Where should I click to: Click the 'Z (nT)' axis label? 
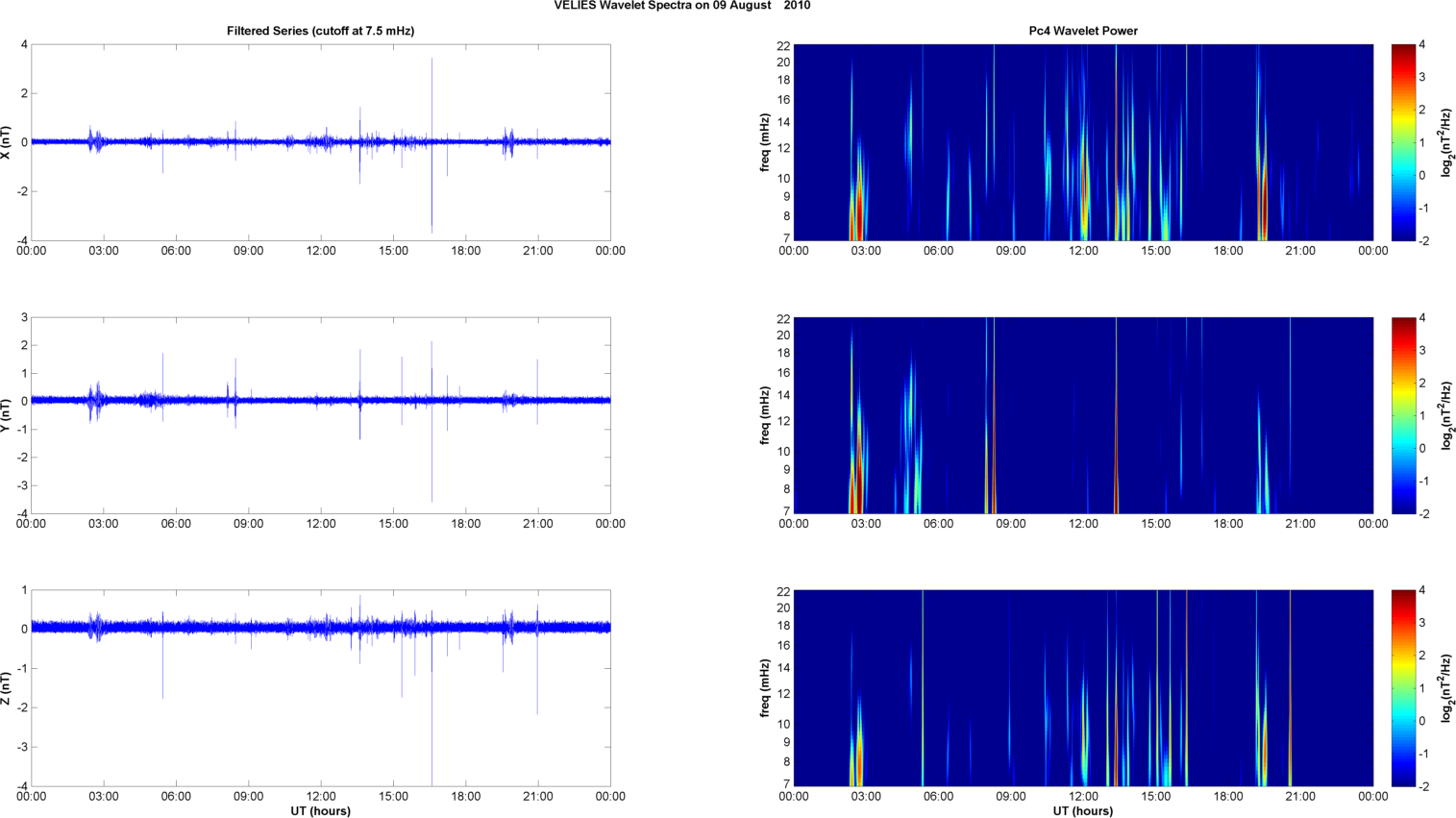click(7, 688)
